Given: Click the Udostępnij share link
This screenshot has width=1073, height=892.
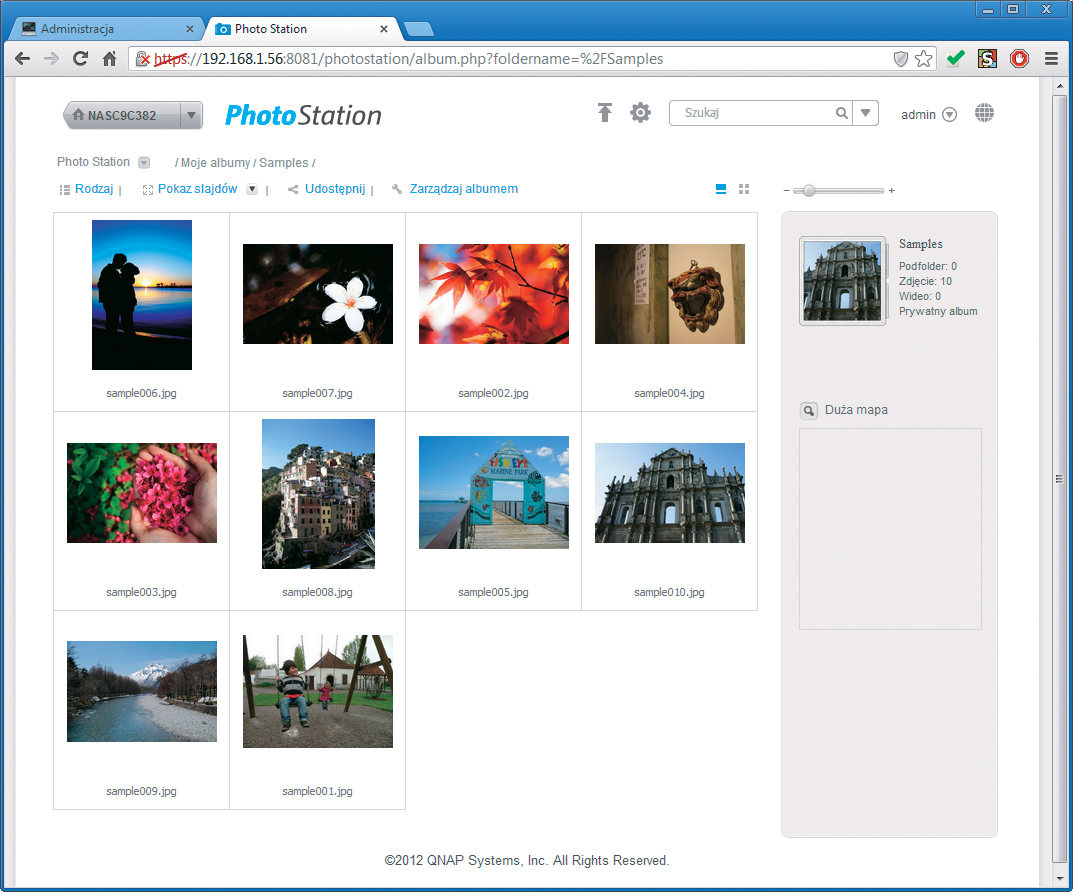Looking at the screenshot, I should point(334,189).
